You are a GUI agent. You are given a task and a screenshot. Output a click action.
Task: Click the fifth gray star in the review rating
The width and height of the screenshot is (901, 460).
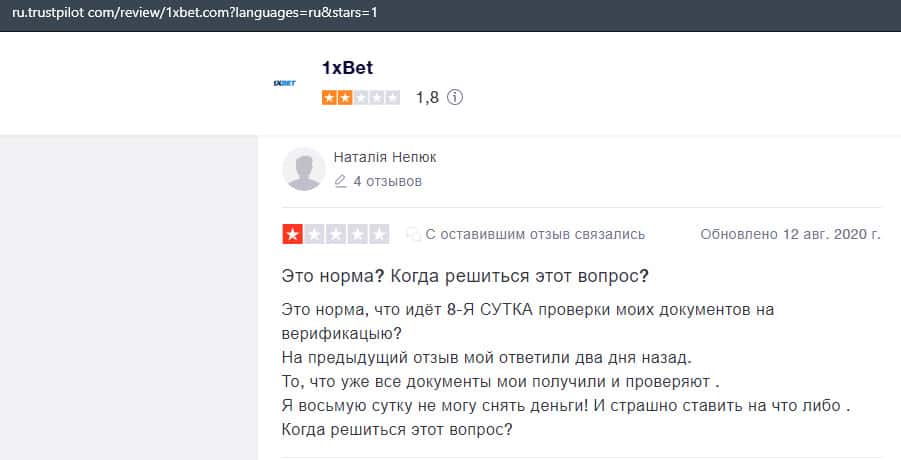tap(380, 235)
